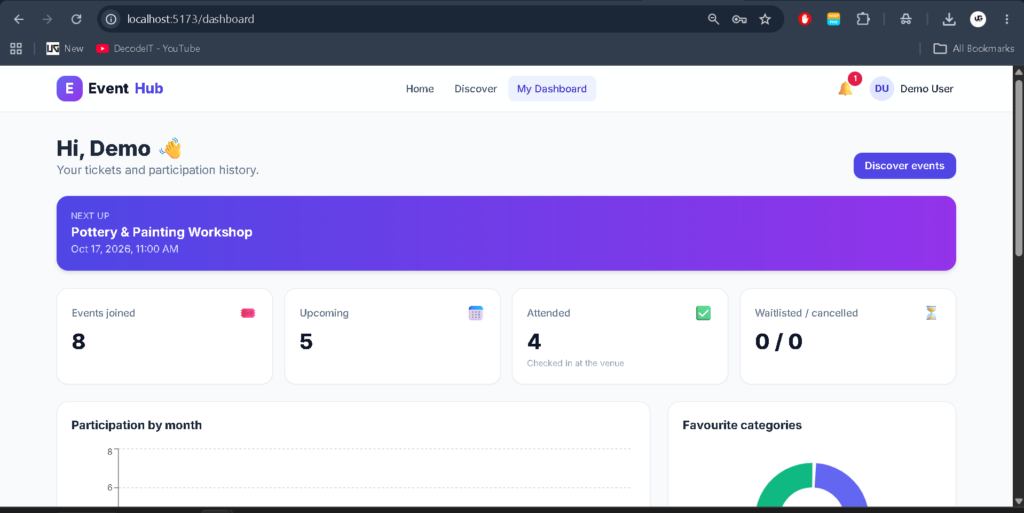Click the Discover events button
The height and width of the screenshot is (513, 1024).
[904, 166]
